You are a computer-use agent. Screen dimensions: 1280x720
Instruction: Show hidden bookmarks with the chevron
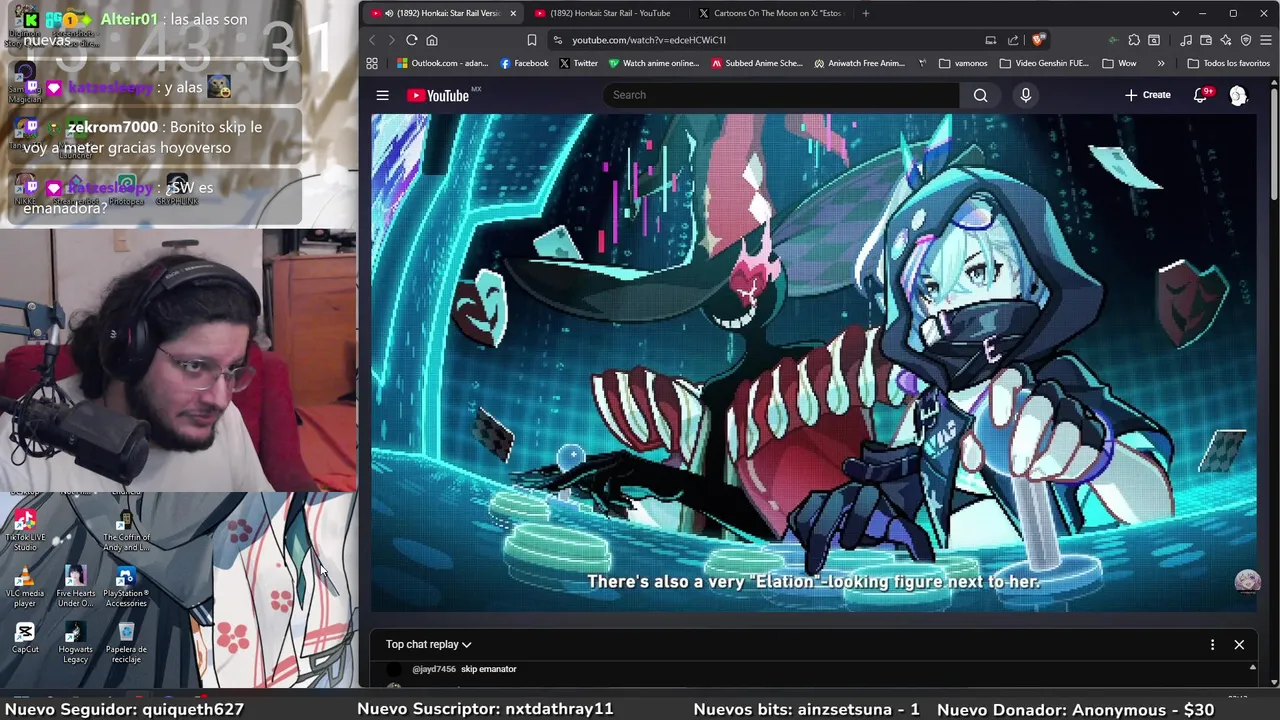[x=1160, y=63]
